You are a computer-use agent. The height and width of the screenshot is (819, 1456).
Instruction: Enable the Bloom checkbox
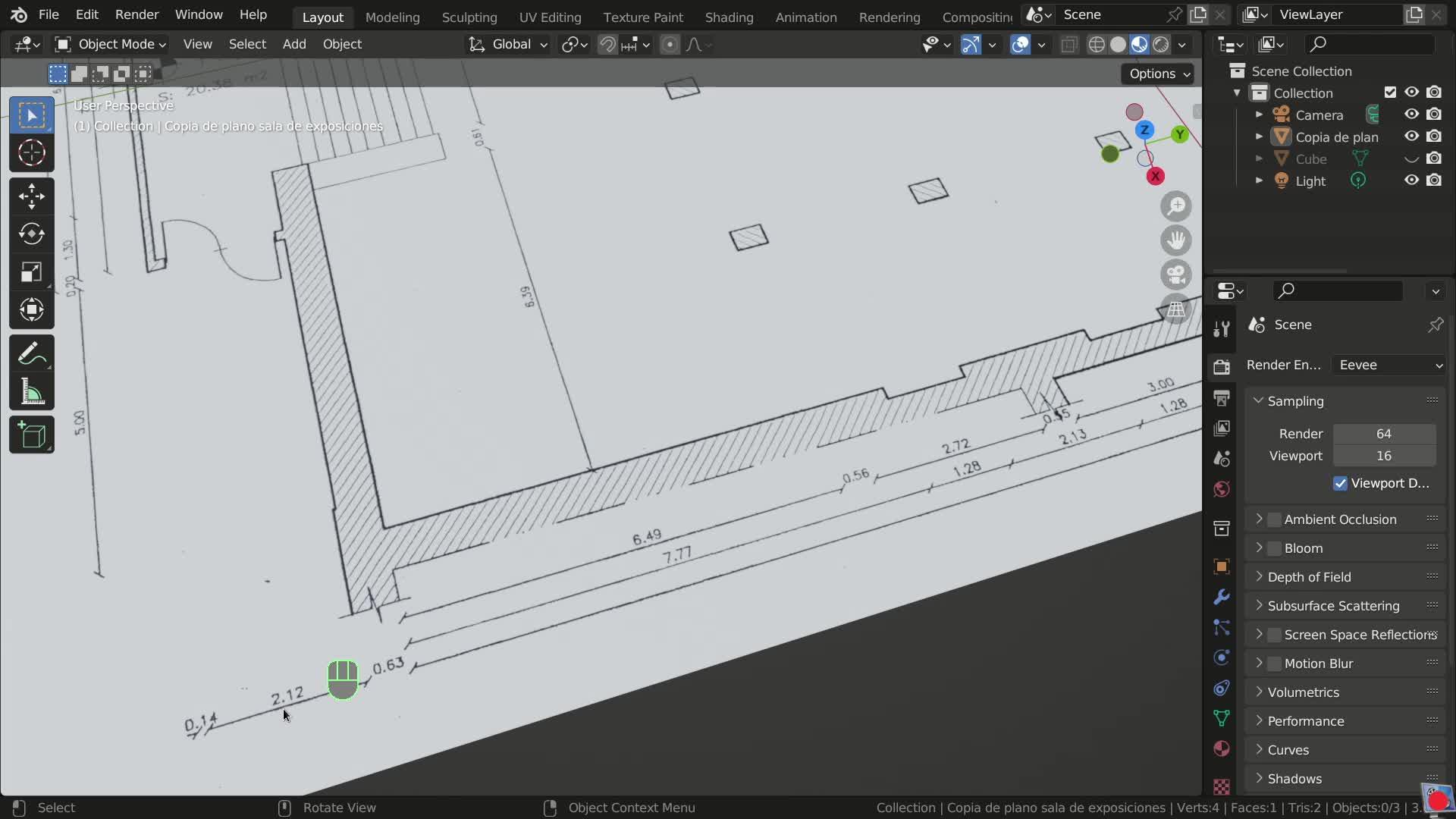(1275, 548)
